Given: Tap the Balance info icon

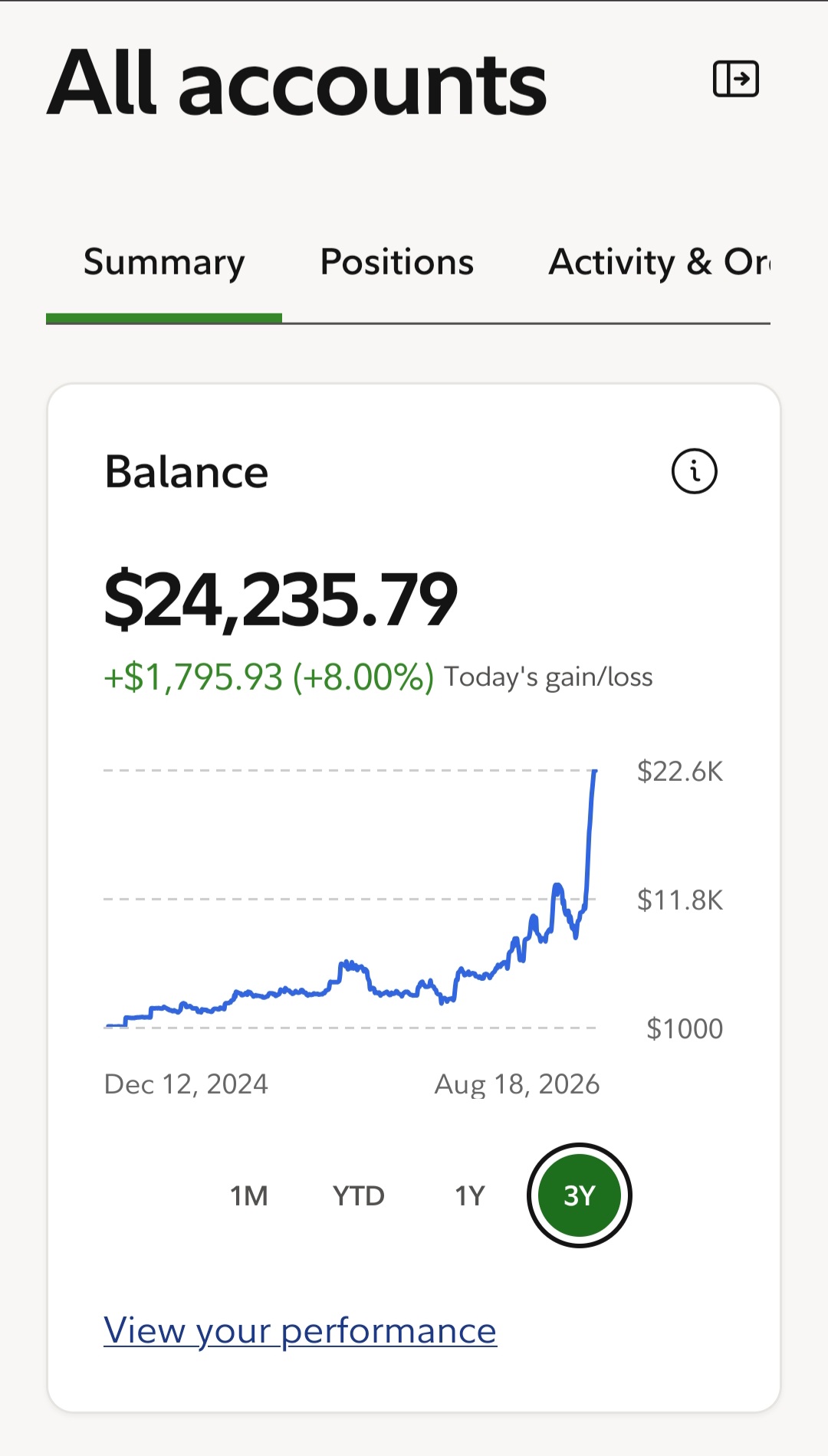Looking at the screenshot, I should click(x=695, y=471).
